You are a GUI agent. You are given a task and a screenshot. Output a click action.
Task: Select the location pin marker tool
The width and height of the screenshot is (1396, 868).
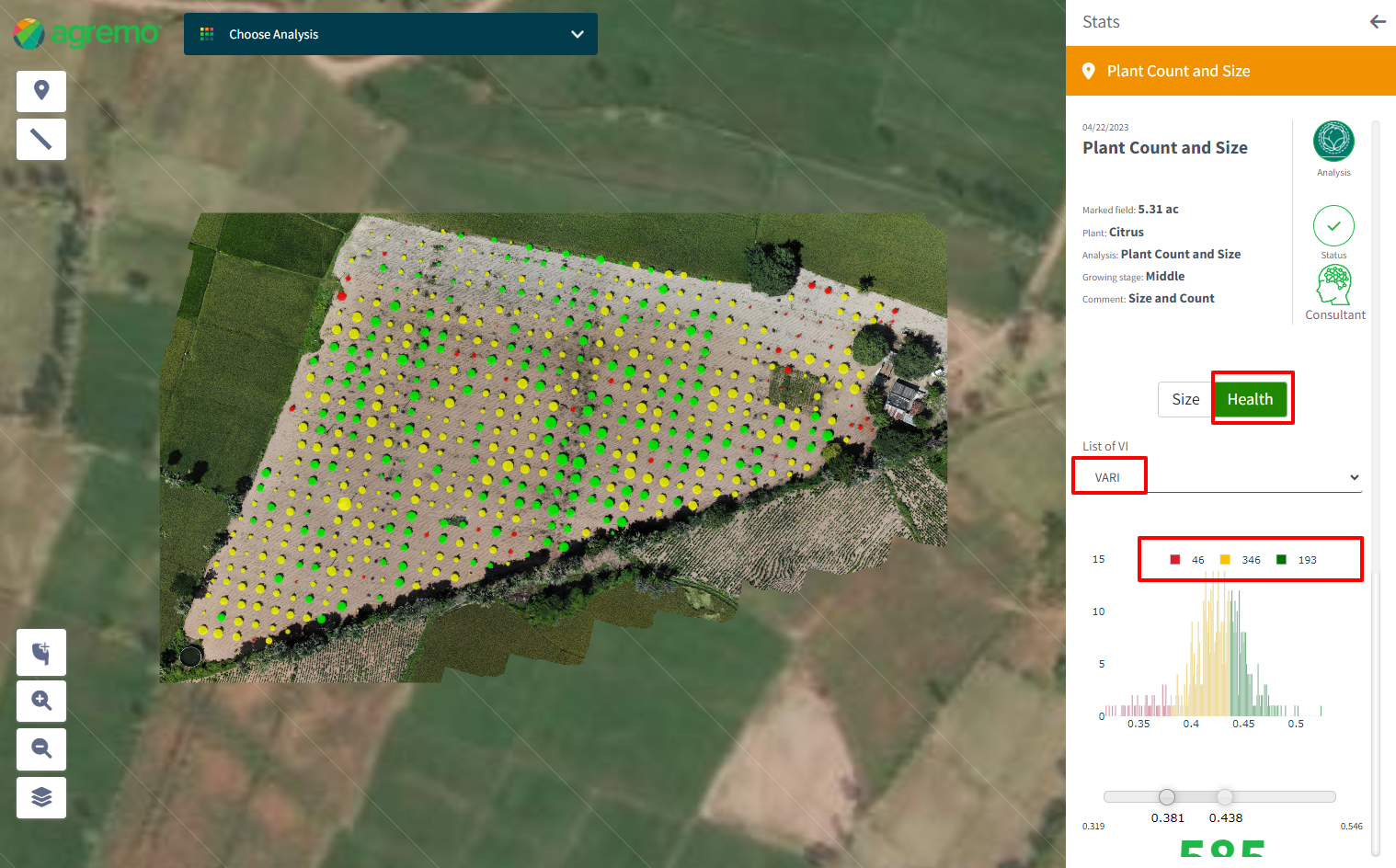41,91
